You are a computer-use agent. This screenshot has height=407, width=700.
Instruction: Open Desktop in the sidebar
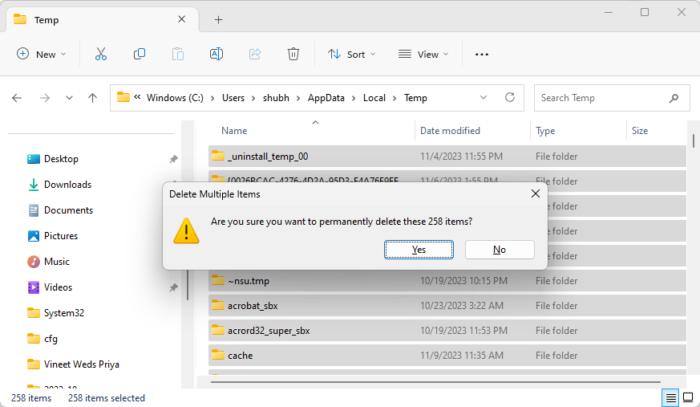[61, 159]
